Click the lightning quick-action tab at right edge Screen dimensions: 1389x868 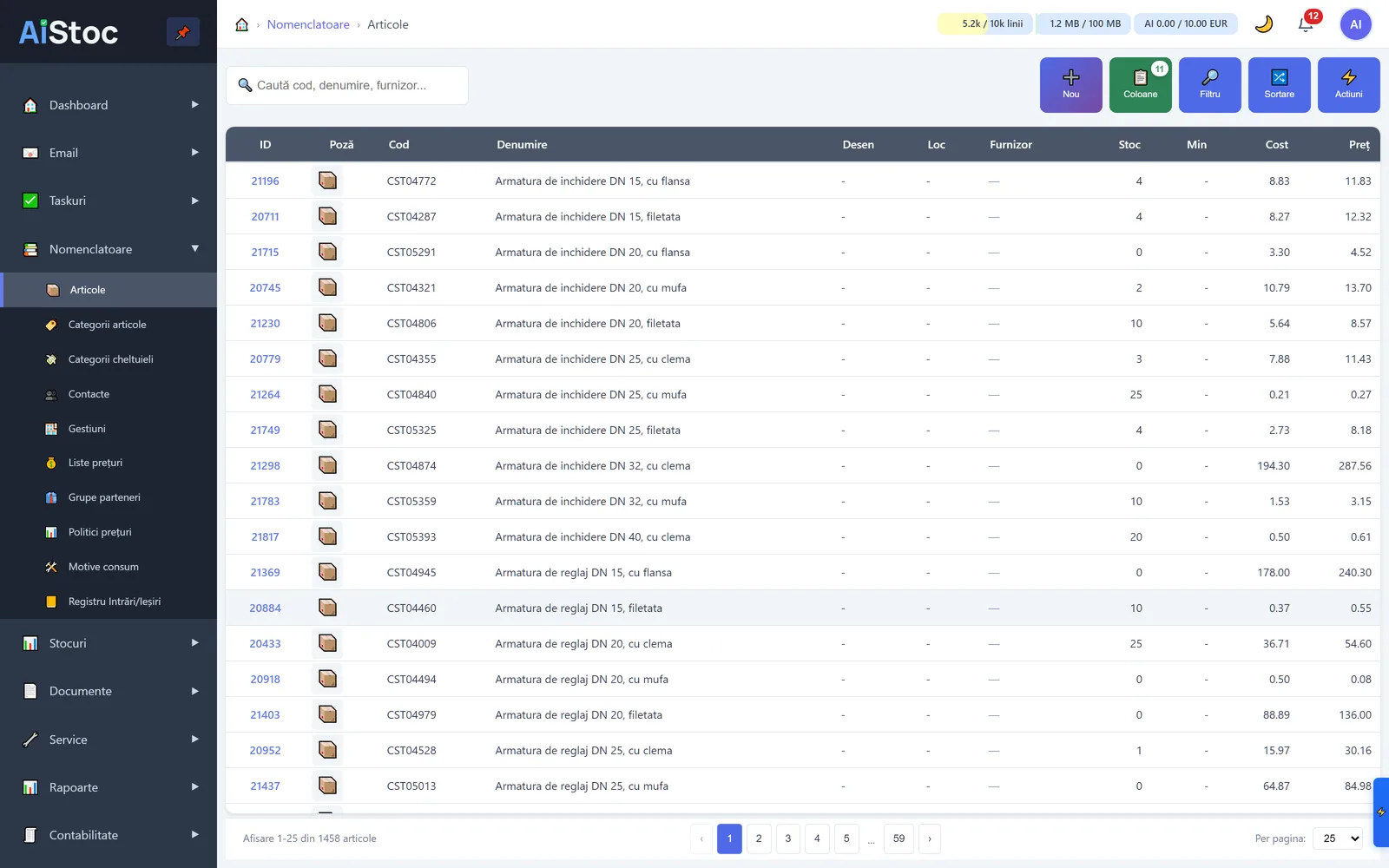pos(1381,812)
